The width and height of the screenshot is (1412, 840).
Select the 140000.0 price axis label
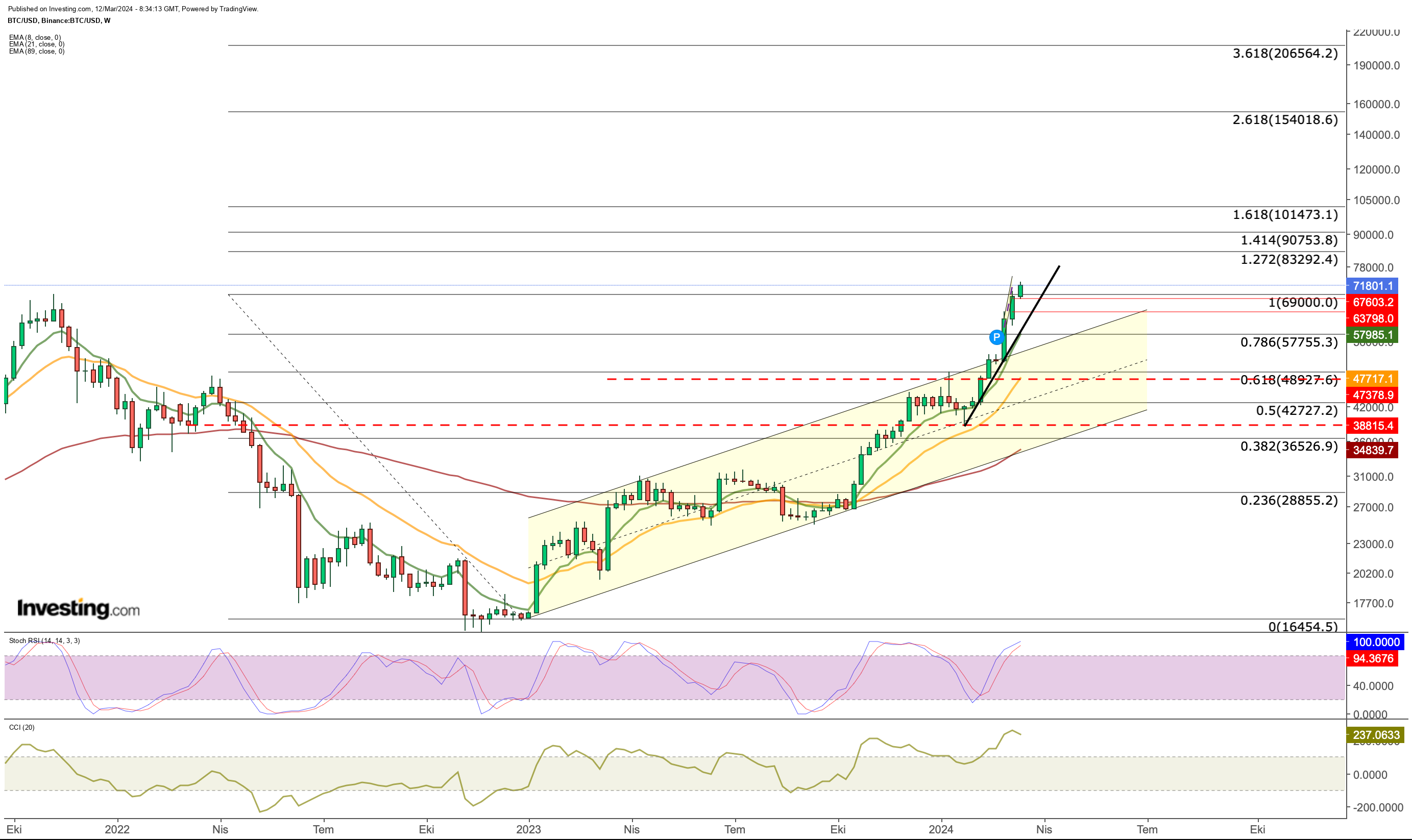tap(1376, 135)
